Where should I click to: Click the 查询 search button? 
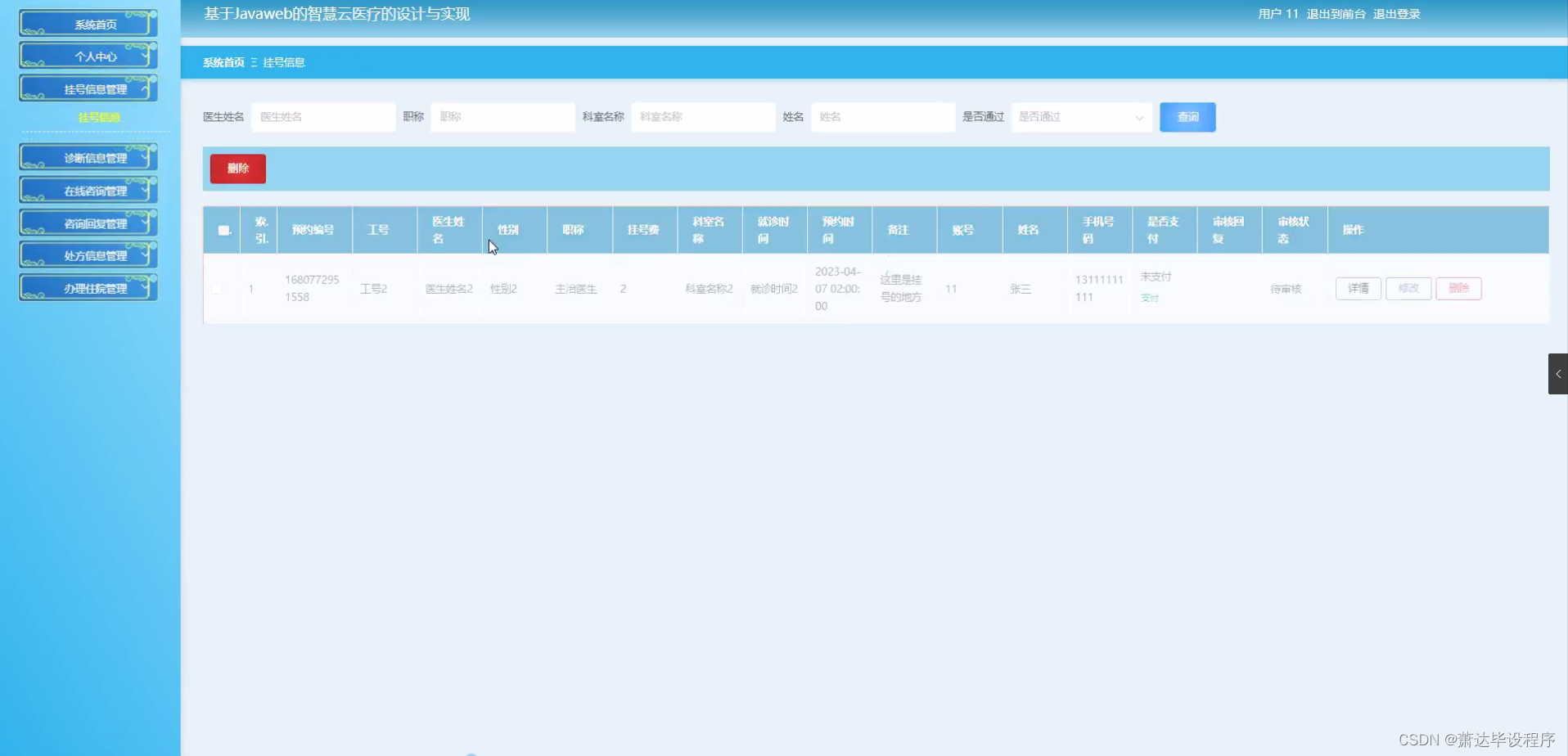(x=1187, y=117)
